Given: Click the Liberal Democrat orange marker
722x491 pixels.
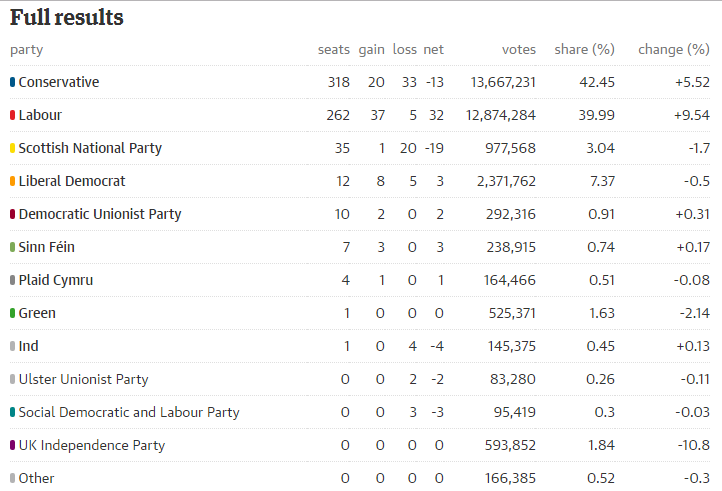Looking at the screenshot, I should pos(12,181).
